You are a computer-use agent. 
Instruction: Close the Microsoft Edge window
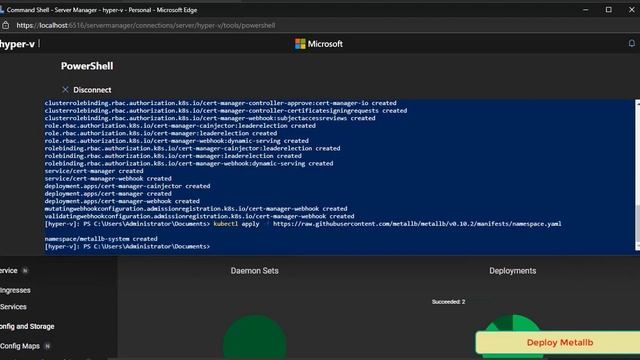coord(631,9)
